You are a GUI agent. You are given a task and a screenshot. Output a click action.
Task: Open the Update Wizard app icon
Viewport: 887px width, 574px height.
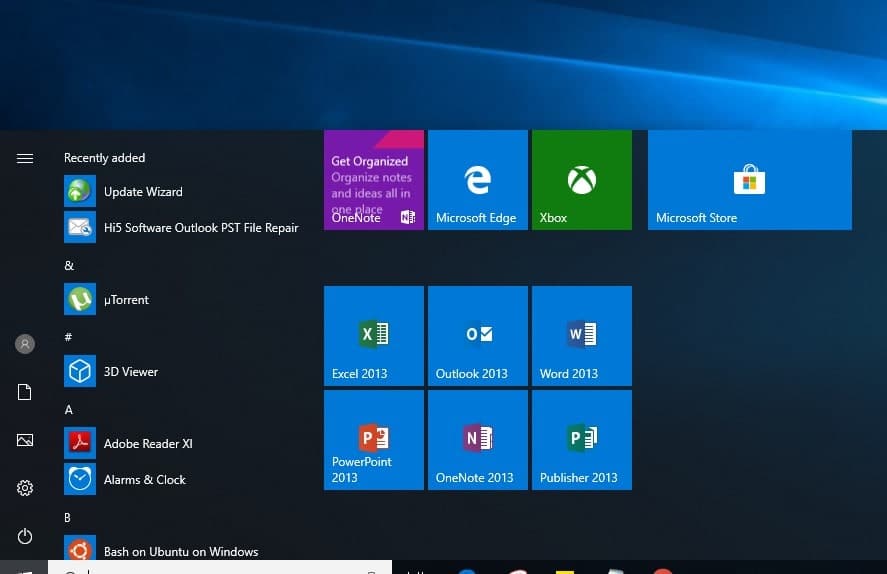(x=80, y=191)
